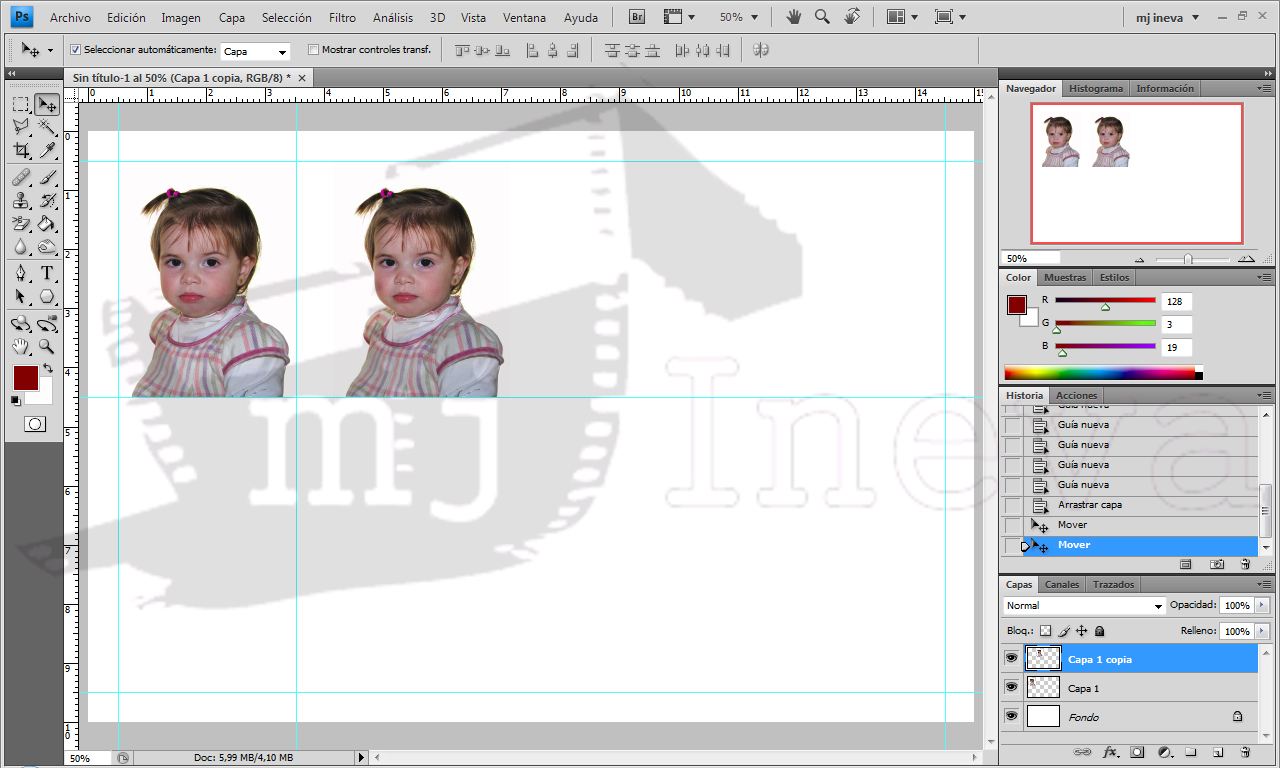This screenshot has width=1280, height=768.
Task: Click the Navigator zoom slider
Action: 1188,259
